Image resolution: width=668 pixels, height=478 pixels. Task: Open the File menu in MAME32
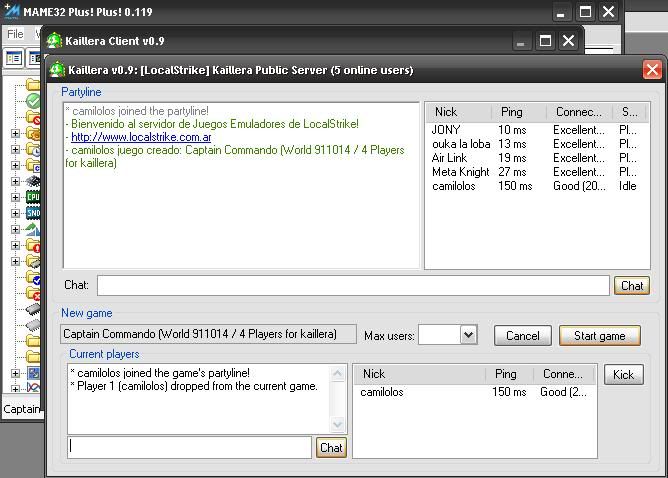click(15, 34)
